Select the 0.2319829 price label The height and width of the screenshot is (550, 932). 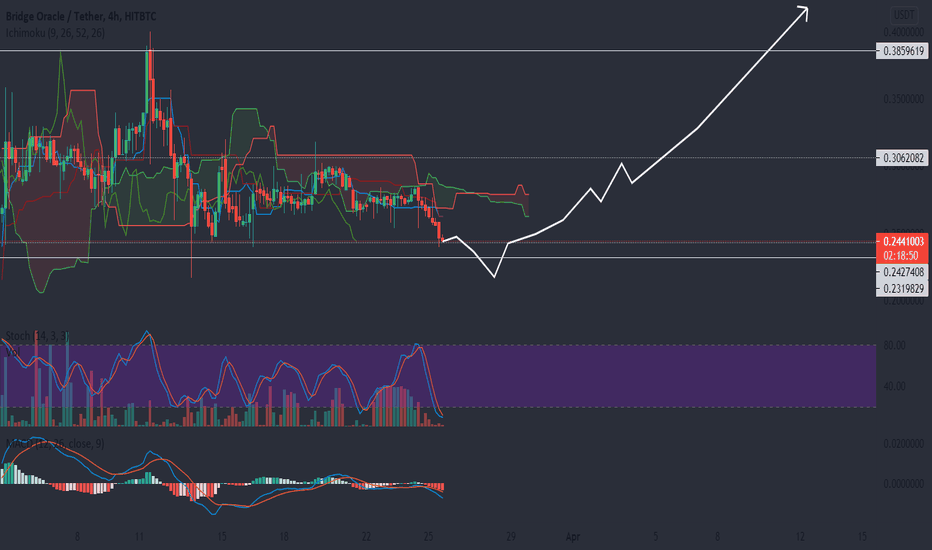(x=903, y=288)
